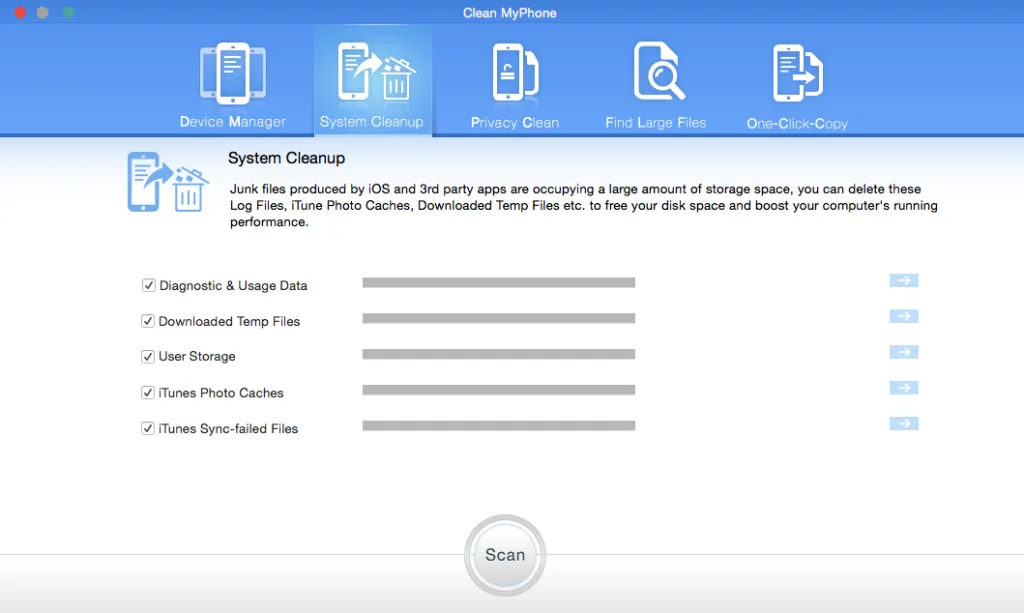The width and height of the screenshot is (1024, 613).
Task: Expand iTunes Photo Caches details arrow
Action: (x=904, y=388)
